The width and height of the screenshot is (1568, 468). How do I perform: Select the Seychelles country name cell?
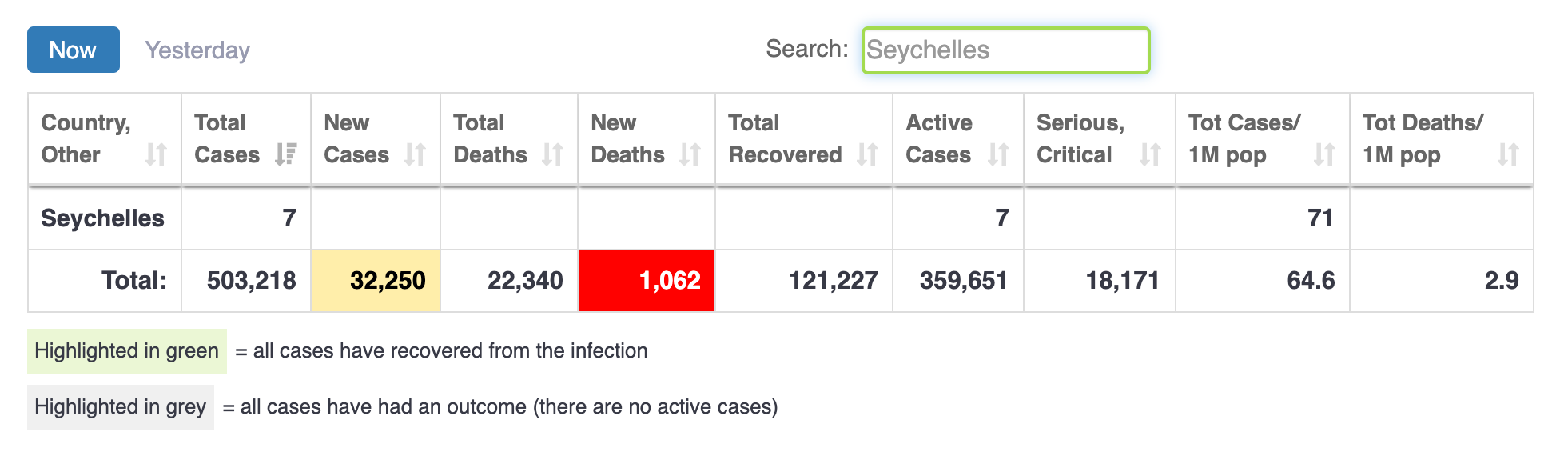pyautogui.click(x=103, y=218)
